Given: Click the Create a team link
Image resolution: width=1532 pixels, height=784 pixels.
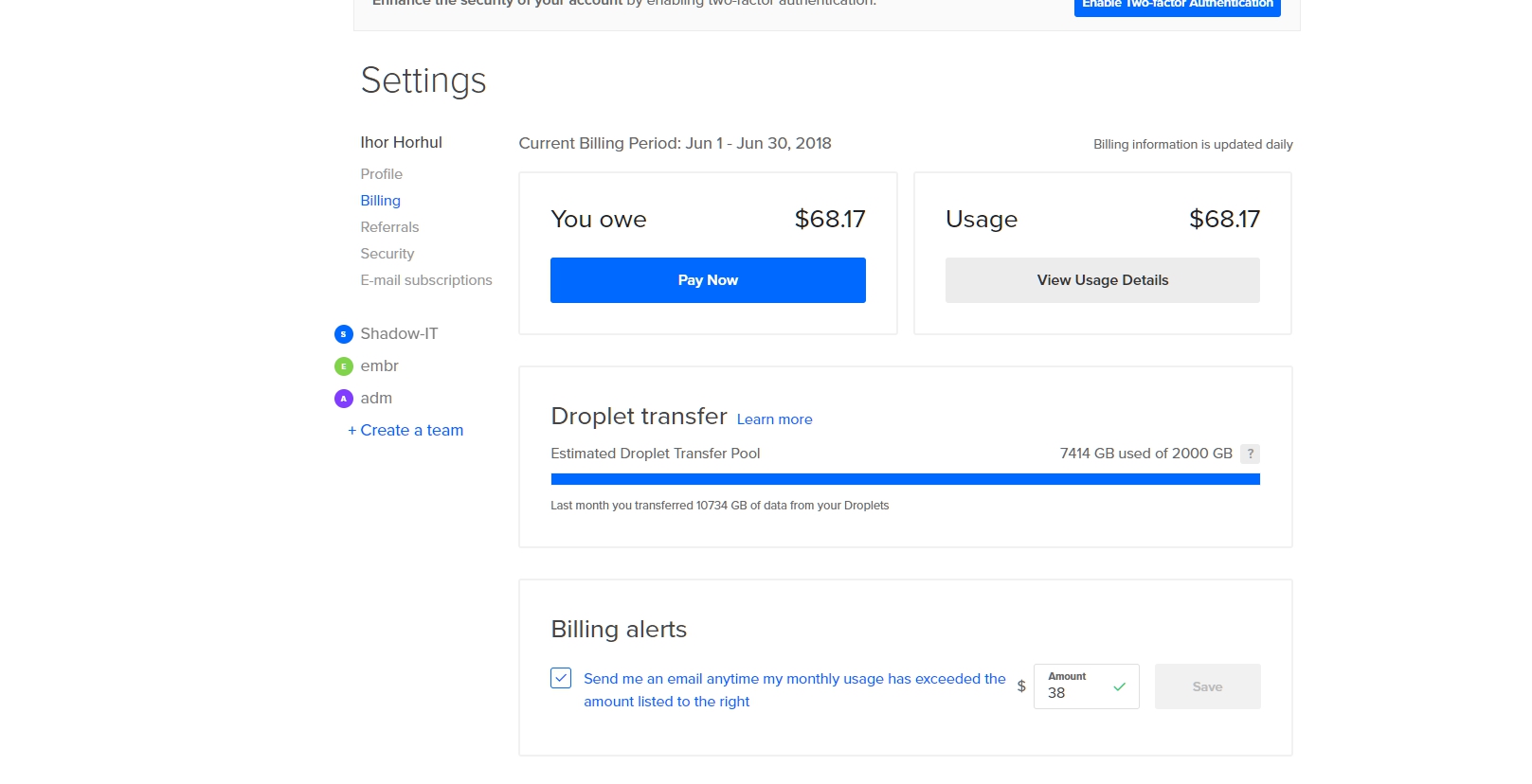Looking at the screenshot, I should coord(406,430).
